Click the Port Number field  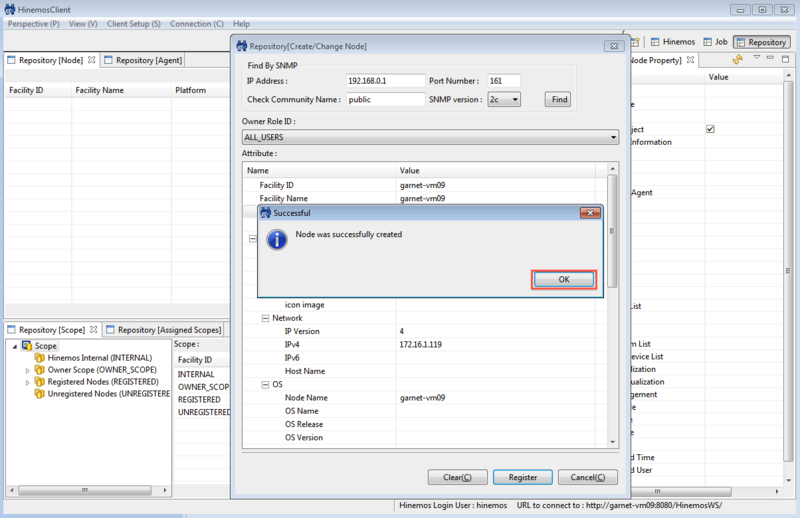(x=504, y=81)
